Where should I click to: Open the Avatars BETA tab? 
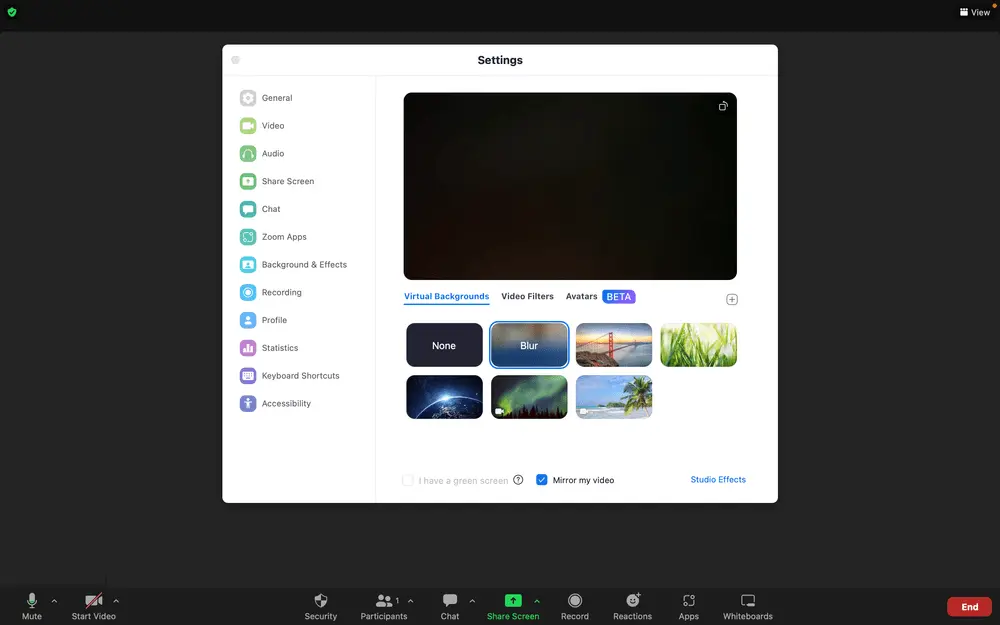(581, 296)
